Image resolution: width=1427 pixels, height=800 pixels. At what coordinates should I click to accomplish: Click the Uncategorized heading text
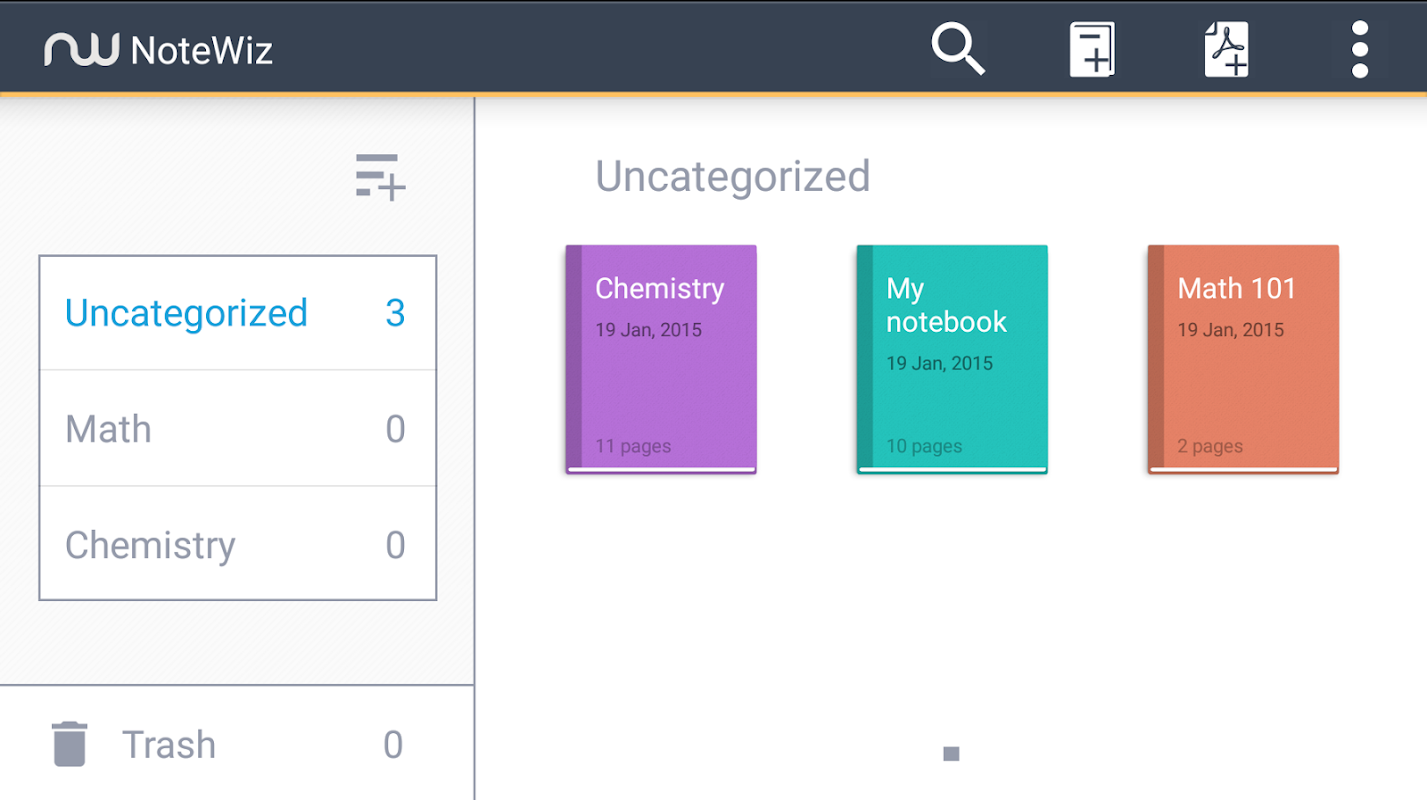point(732,176)
